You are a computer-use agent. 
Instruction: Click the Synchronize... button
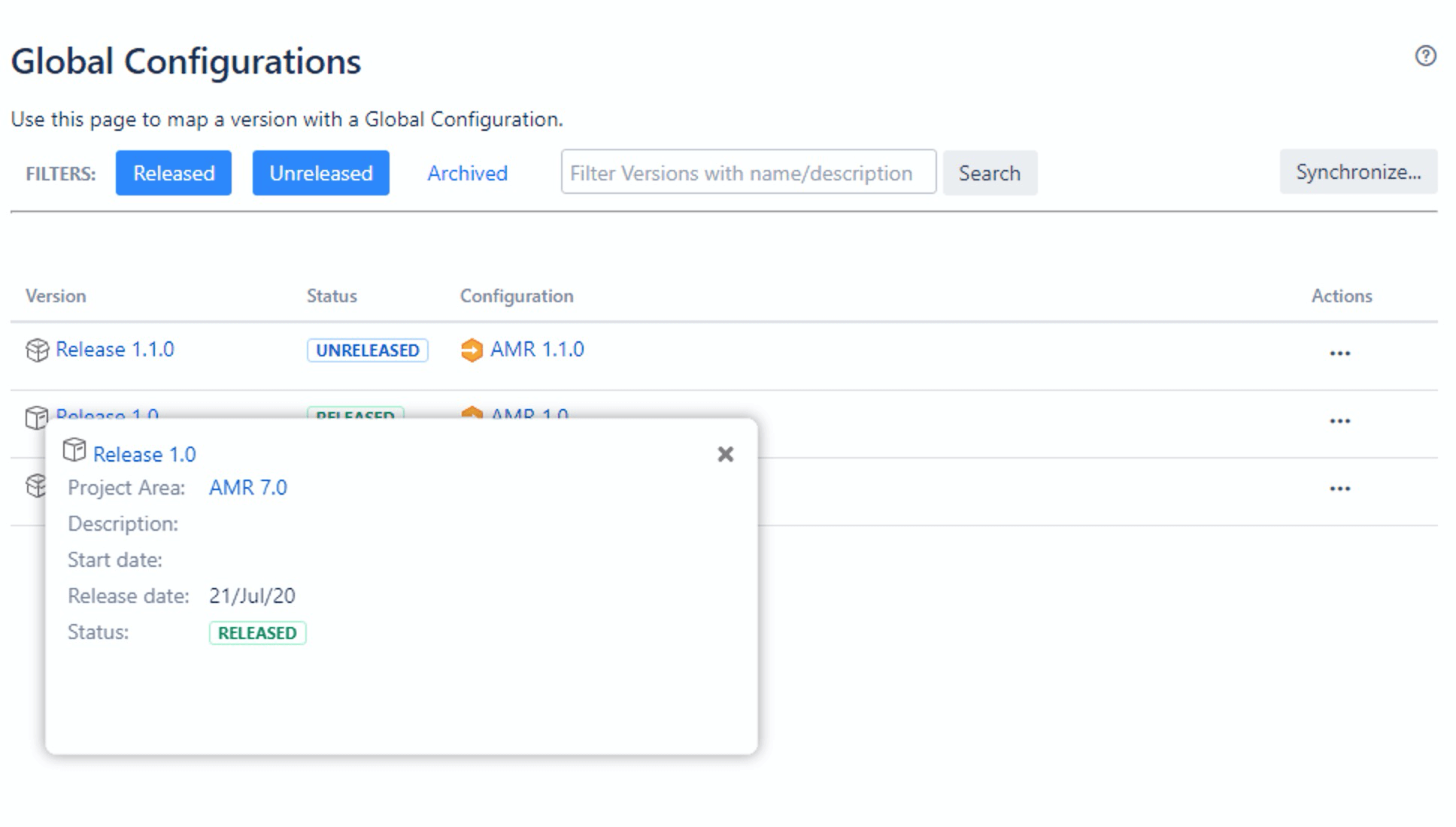[1358, 171]
